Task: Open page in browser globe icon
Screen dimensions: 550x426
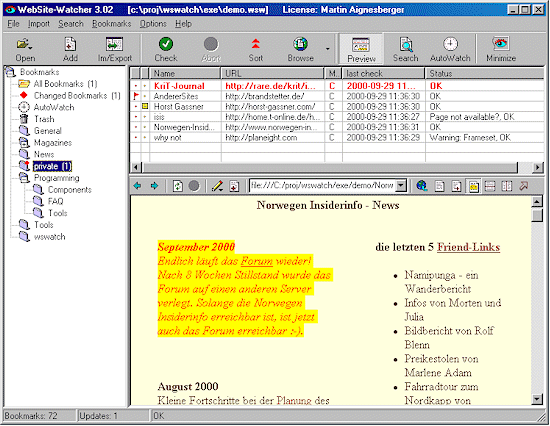Action: 422,186
